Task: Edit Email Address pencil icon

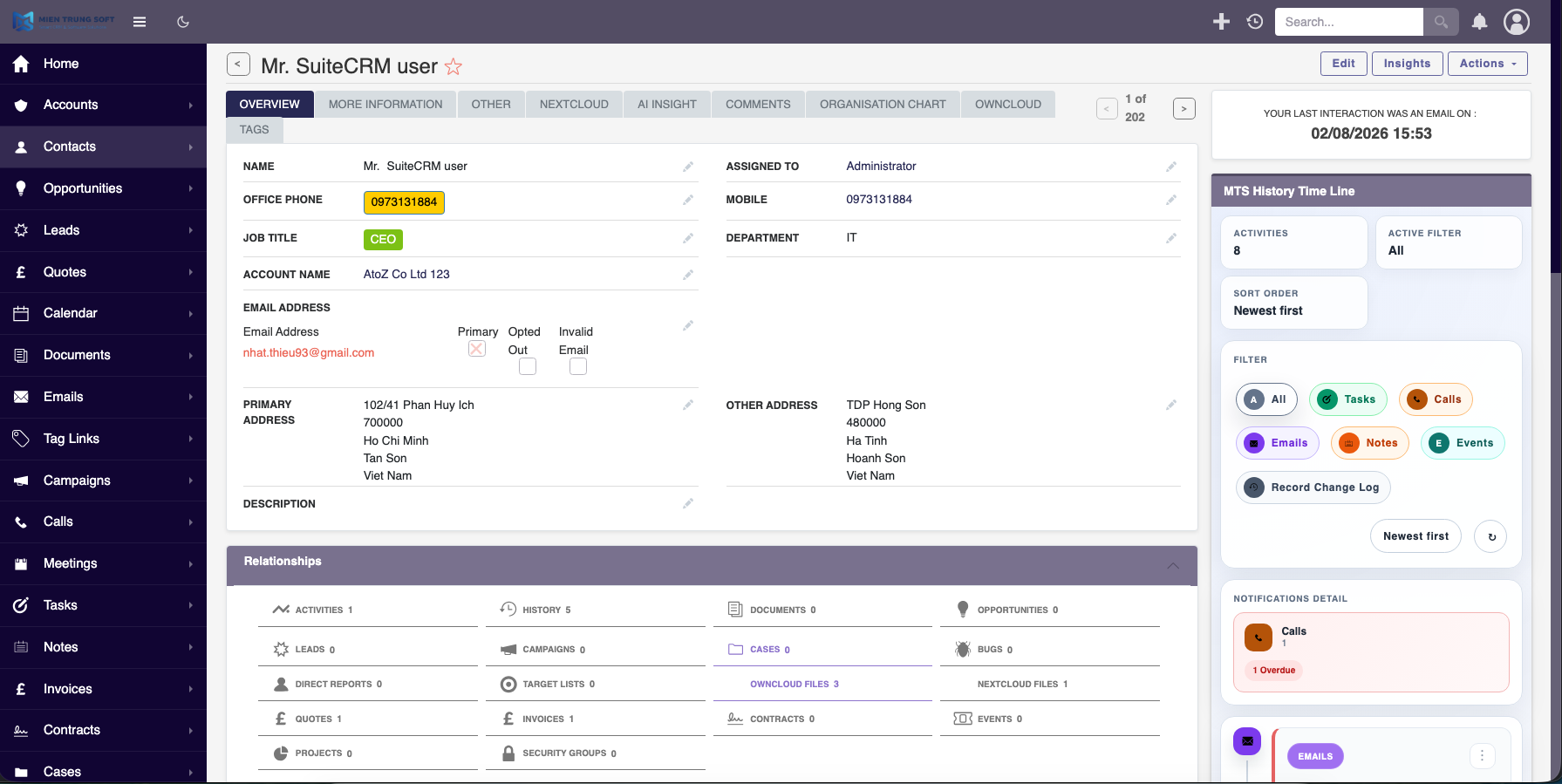Action: (688, 325)
